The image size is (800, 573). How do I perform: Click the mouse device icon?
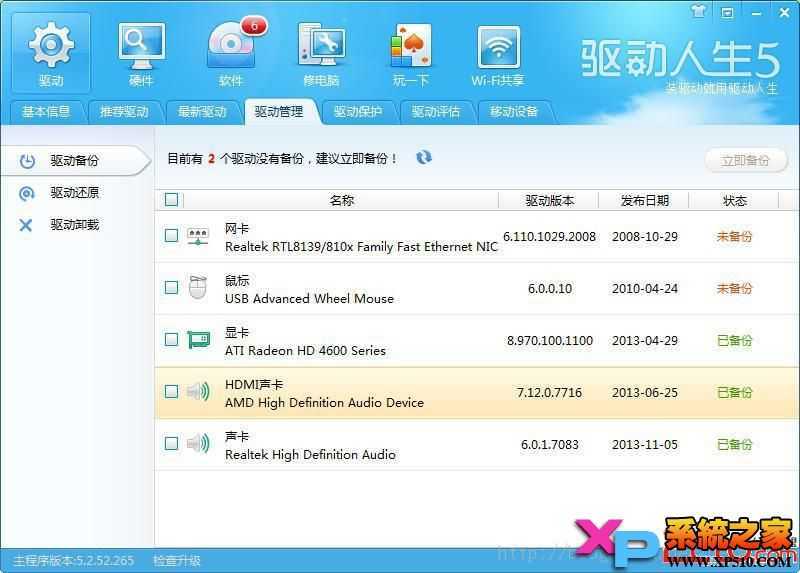(x=198, y=287)
